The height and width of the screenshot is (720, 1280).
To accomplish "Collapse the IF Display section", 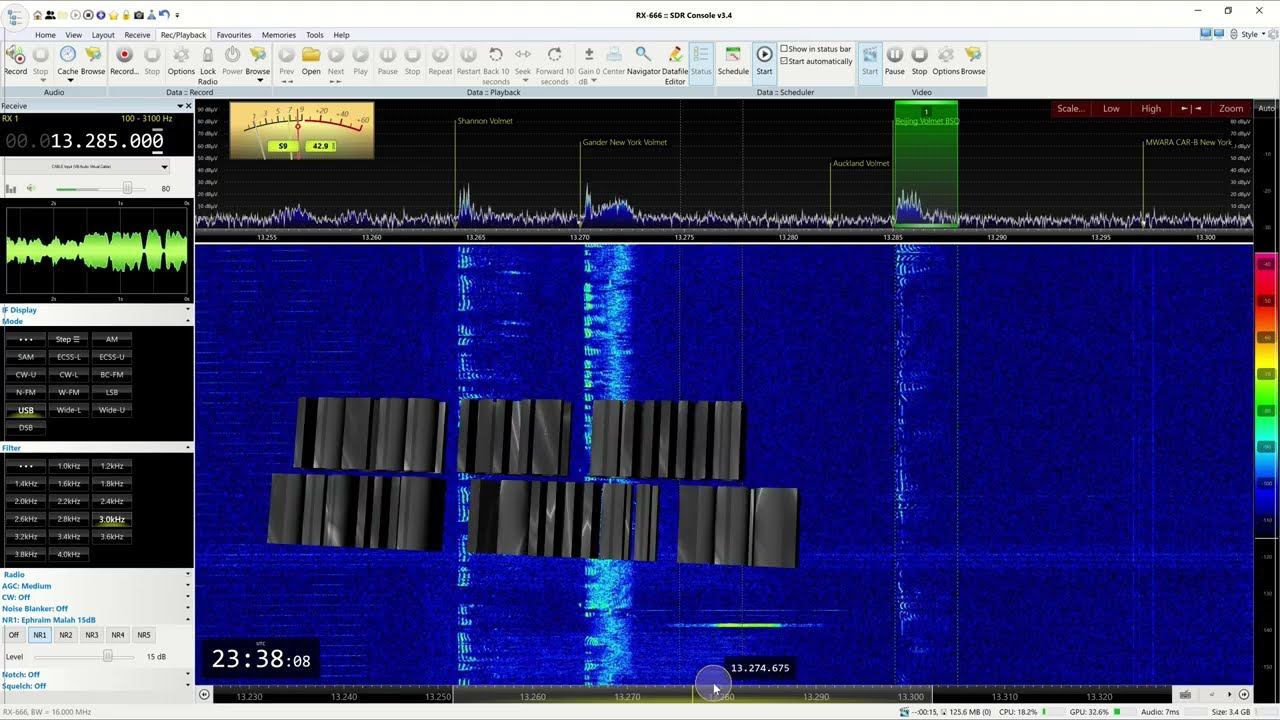I will point(188,310).
